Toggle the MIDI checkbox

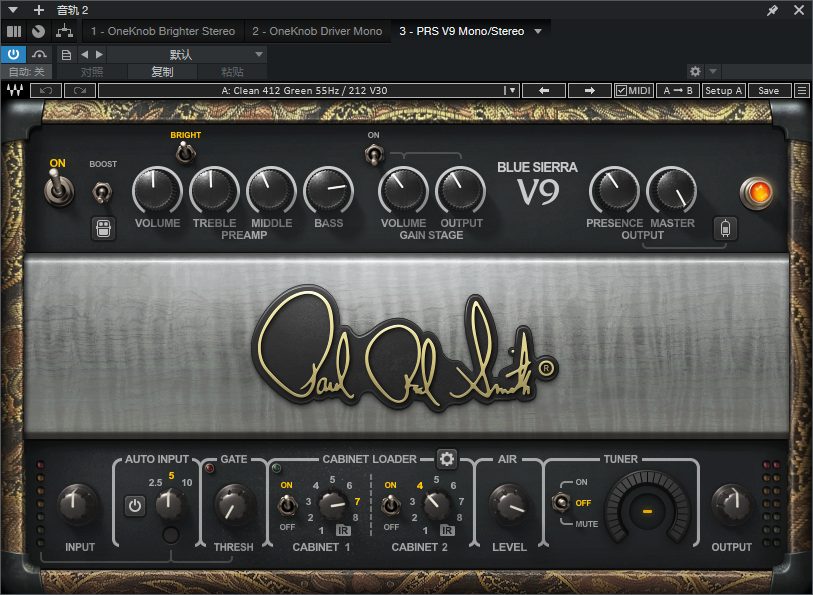coord(621,91)
